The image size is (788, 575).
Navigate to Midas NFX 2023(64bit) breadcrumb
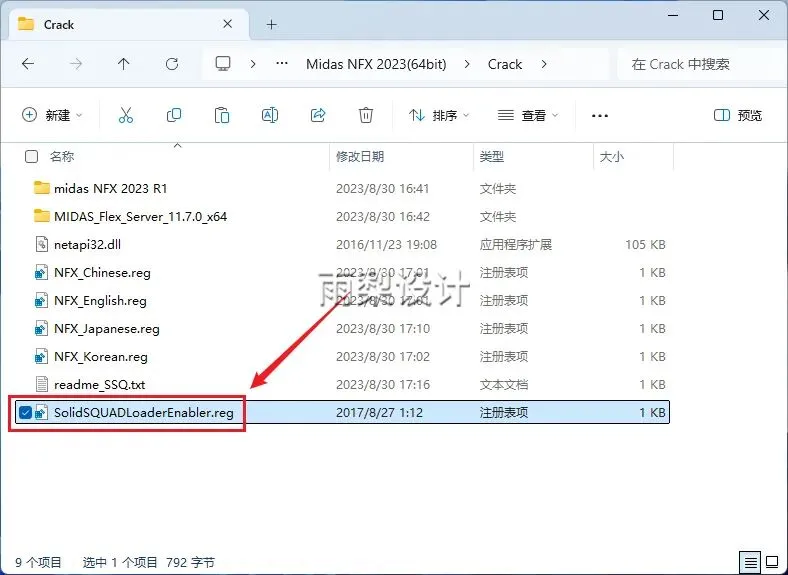376,64
